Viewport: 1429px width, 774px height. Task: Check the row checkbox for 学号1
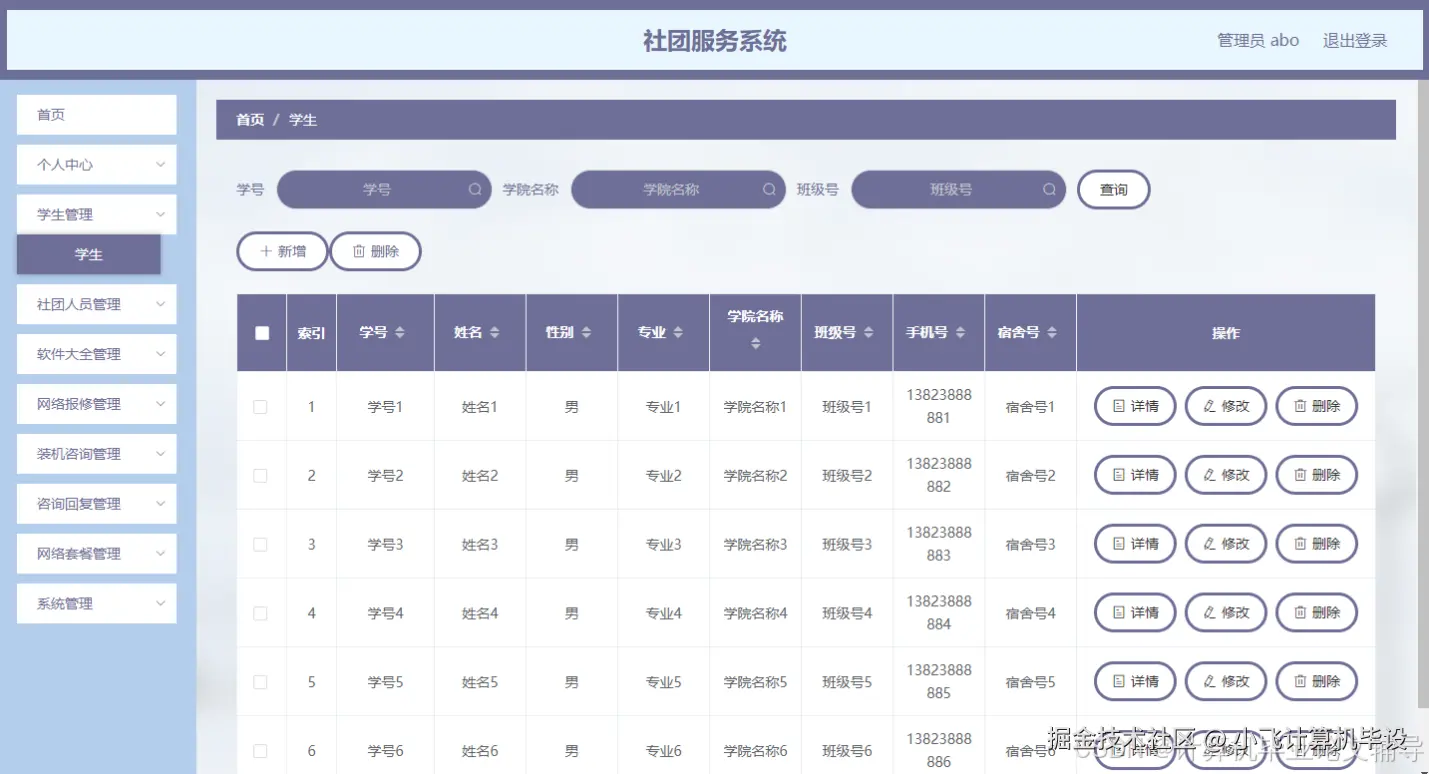click(261, 407)
